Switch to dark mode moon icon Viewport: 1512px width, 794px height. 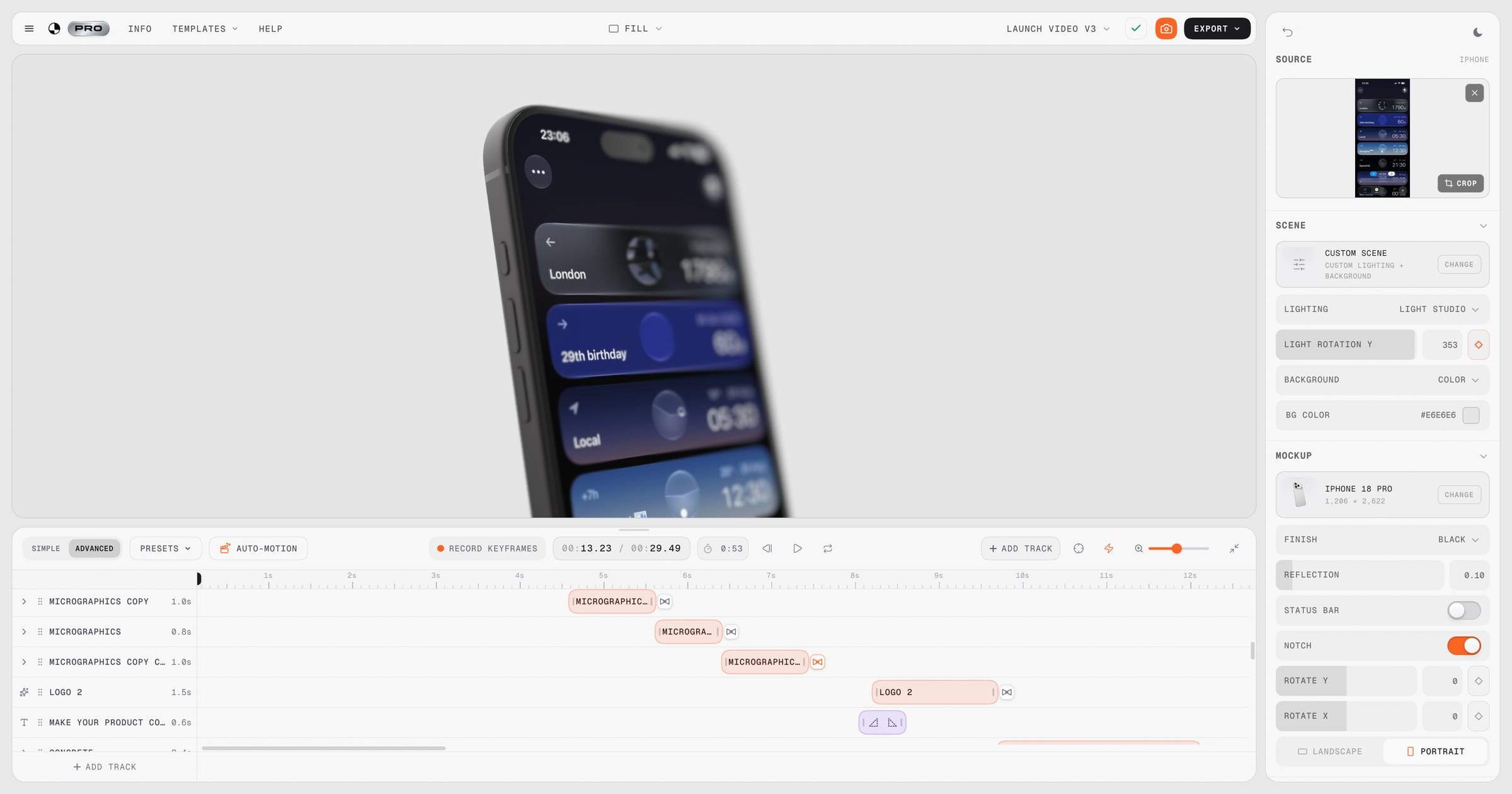point(1477,32)
